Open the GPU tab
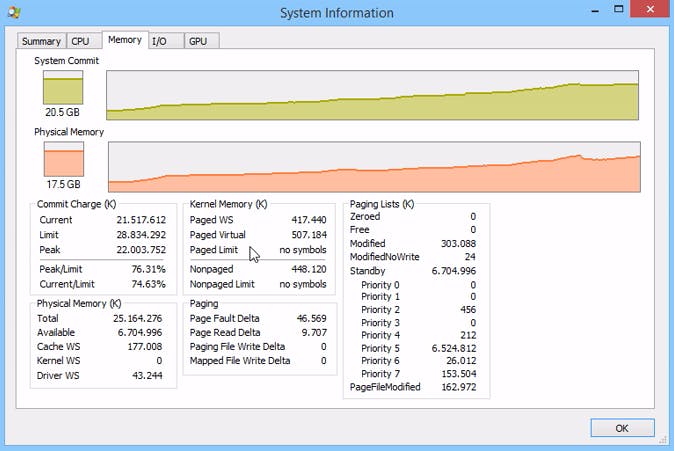The image size is (674, 451). [201, 41]
